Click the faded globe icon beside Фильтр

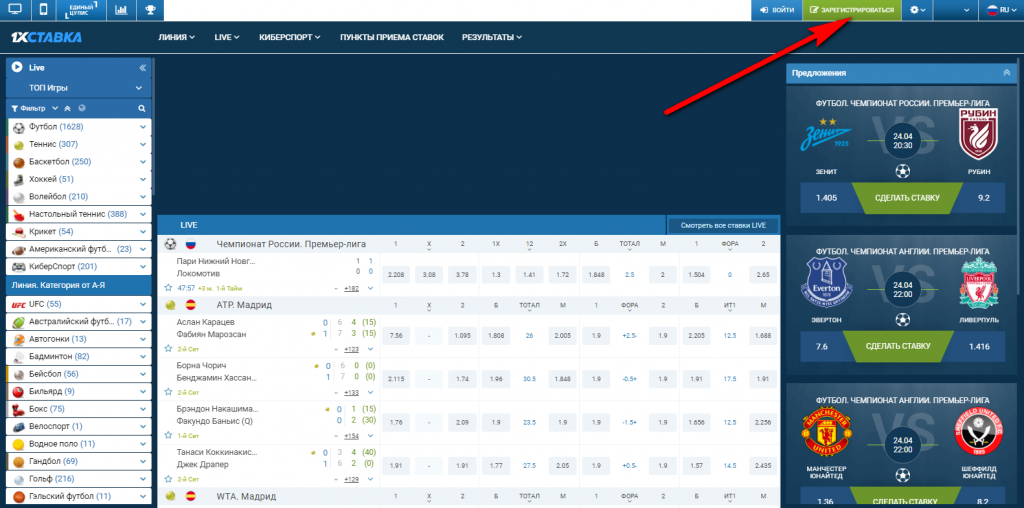[82, 108]
